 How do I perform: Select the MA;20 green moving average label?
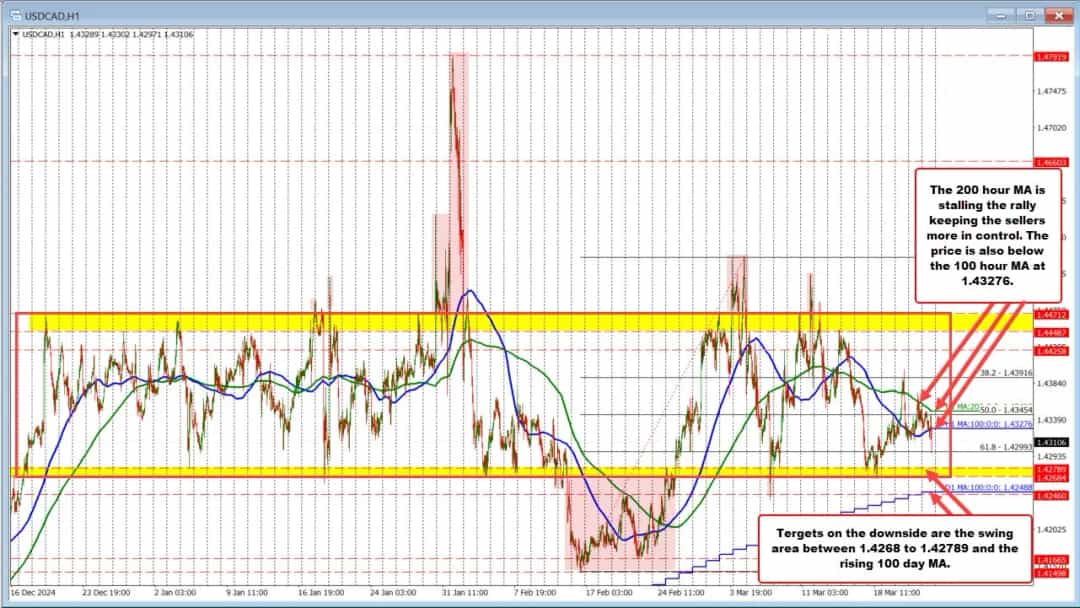[x=968, y=405]
